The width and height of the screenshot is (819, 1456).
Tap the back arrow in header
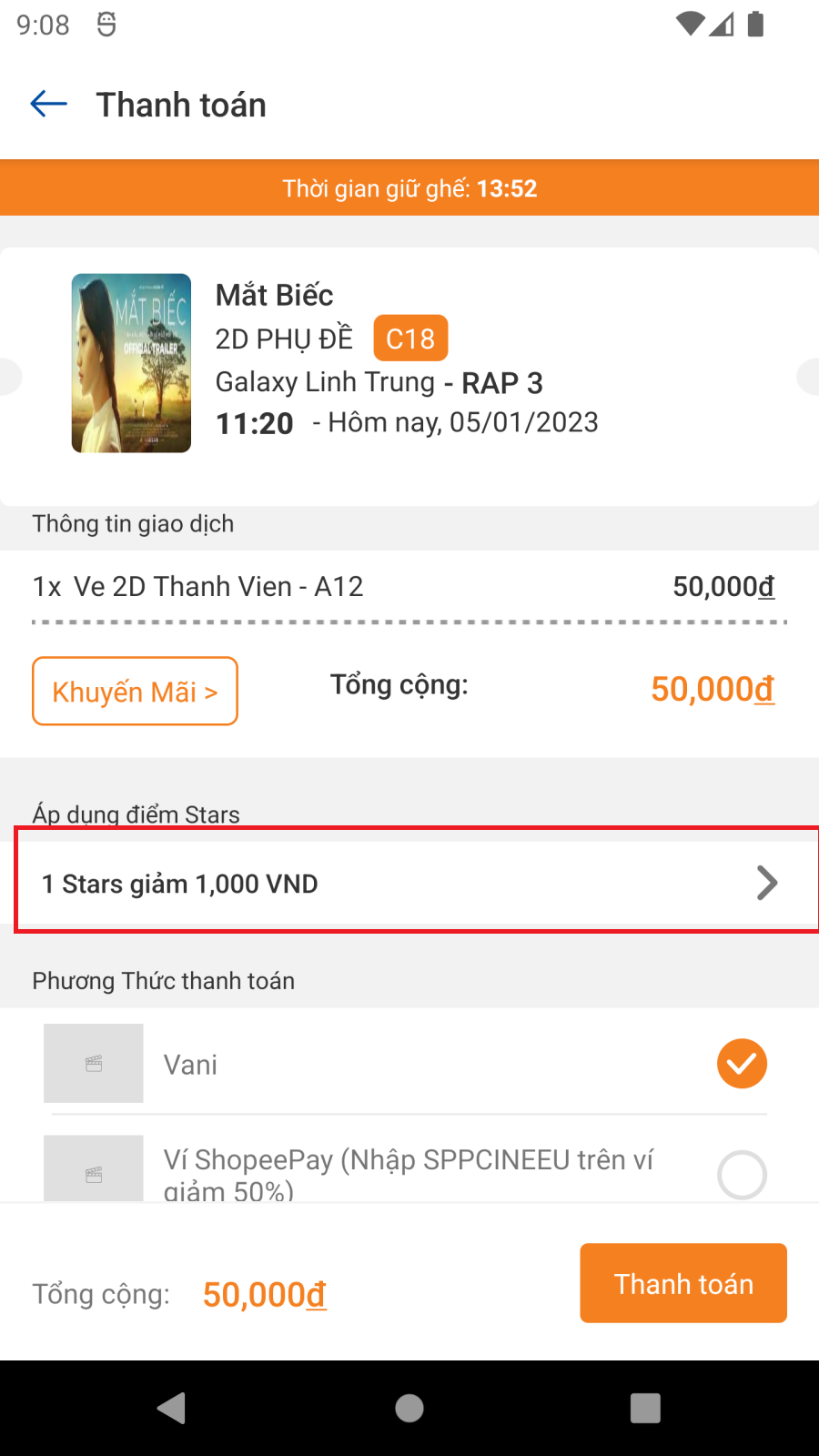click(x=49, y=105)
